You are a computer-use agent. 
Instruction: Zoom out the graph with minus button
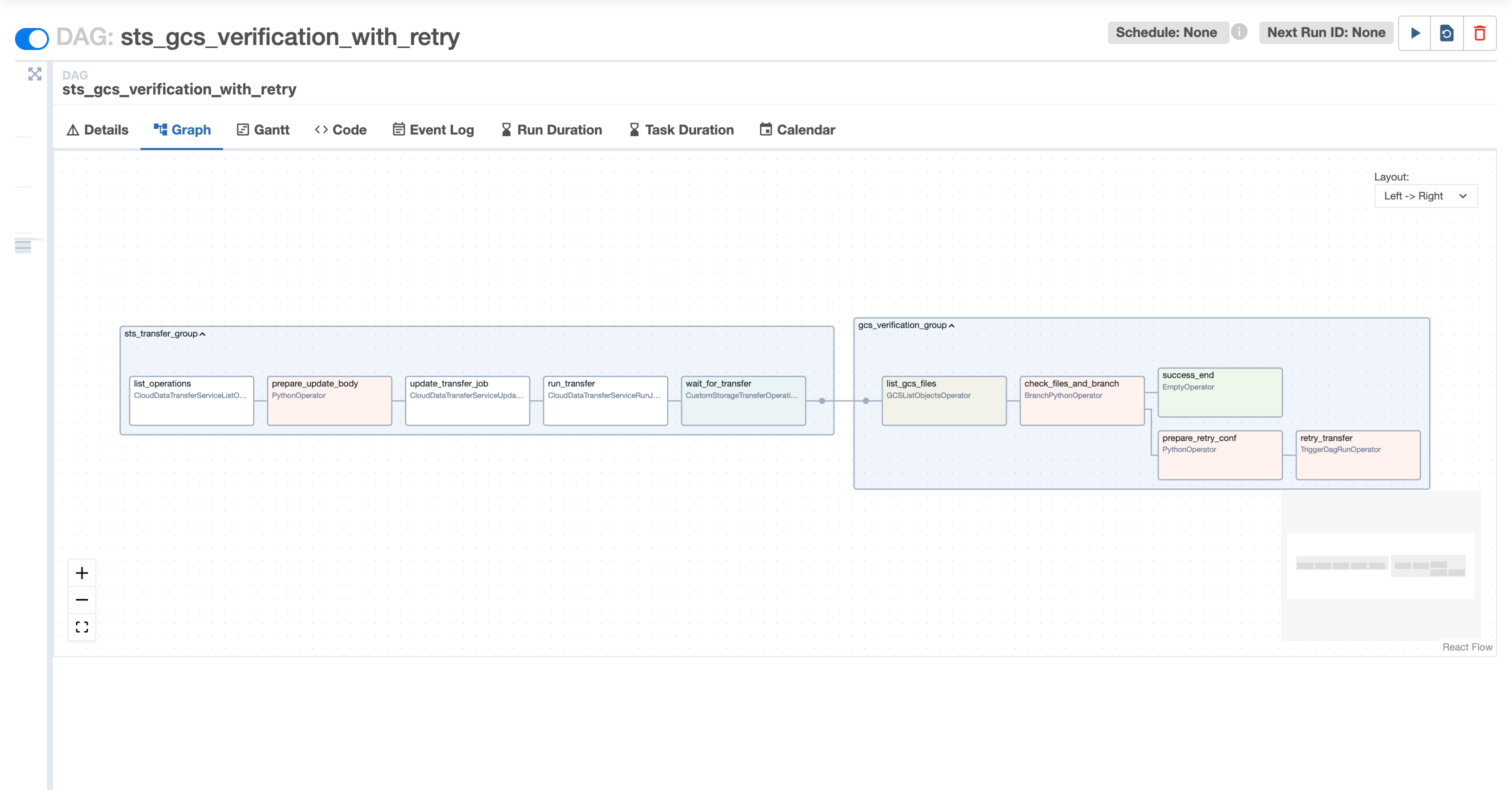coord(82,600)
